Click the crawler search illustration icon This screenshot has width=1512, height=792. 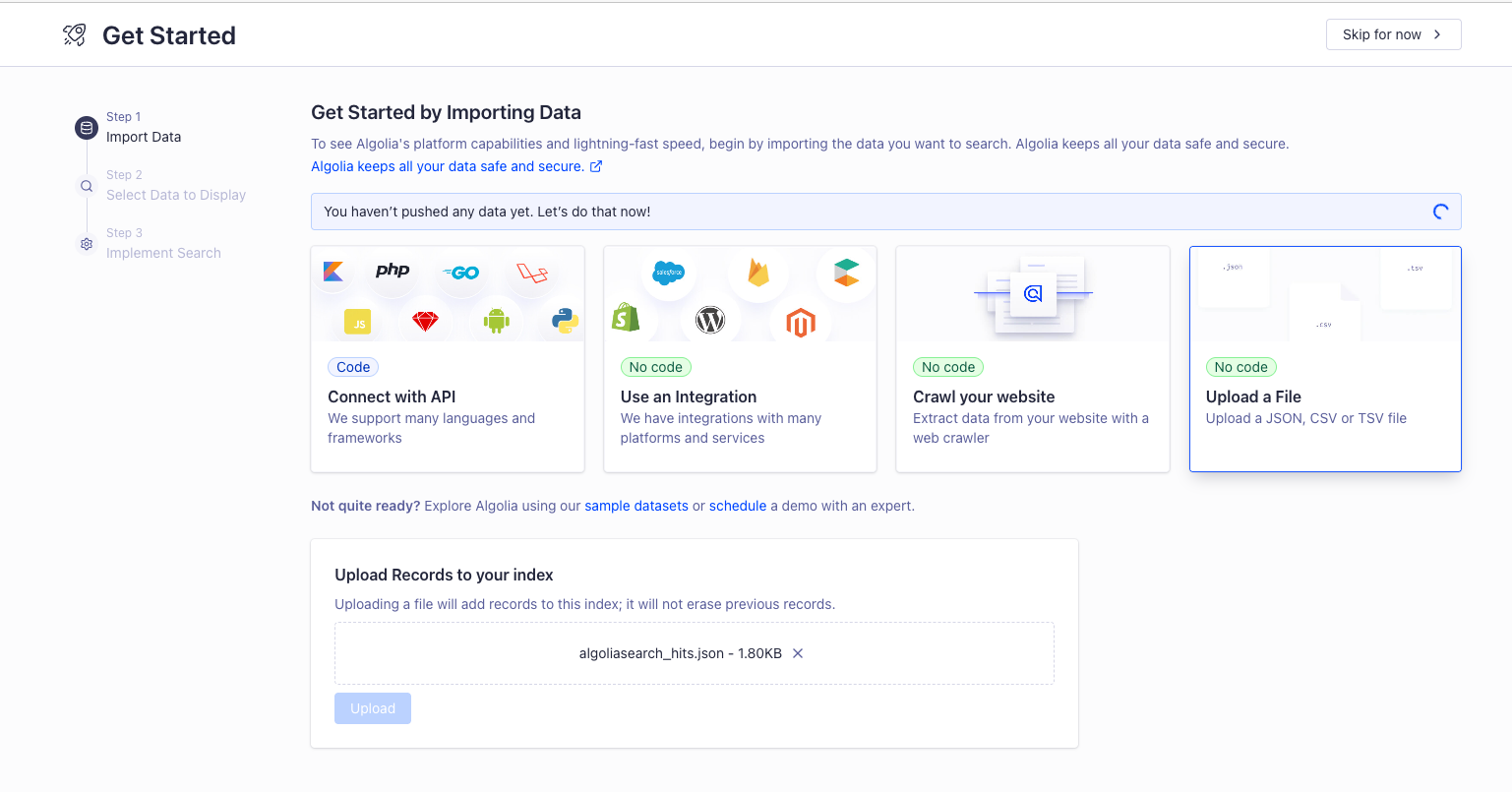(1033, 293)
